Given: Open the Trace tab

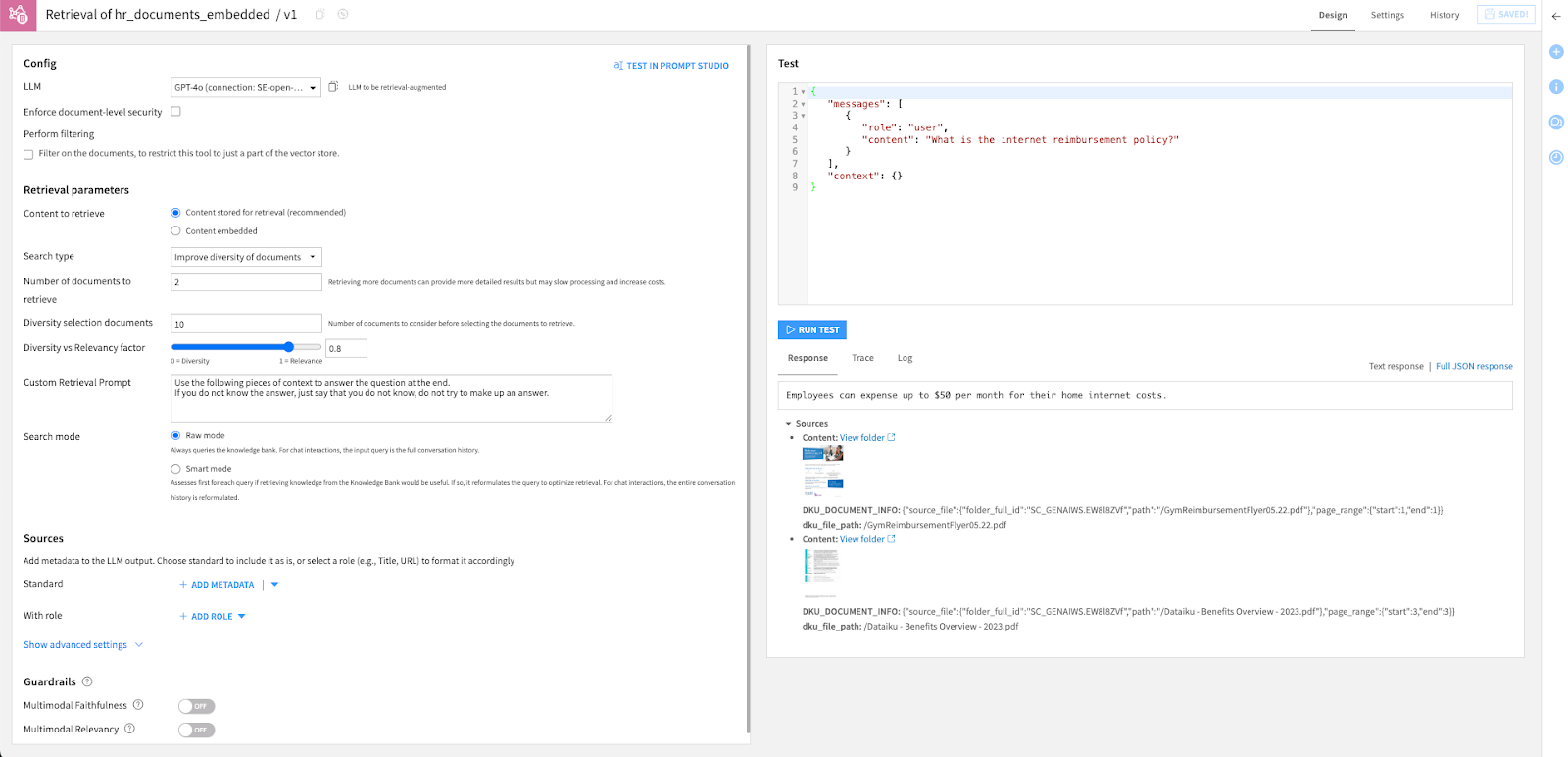Looking at the screenshot, I should click(x=862, y=358).
